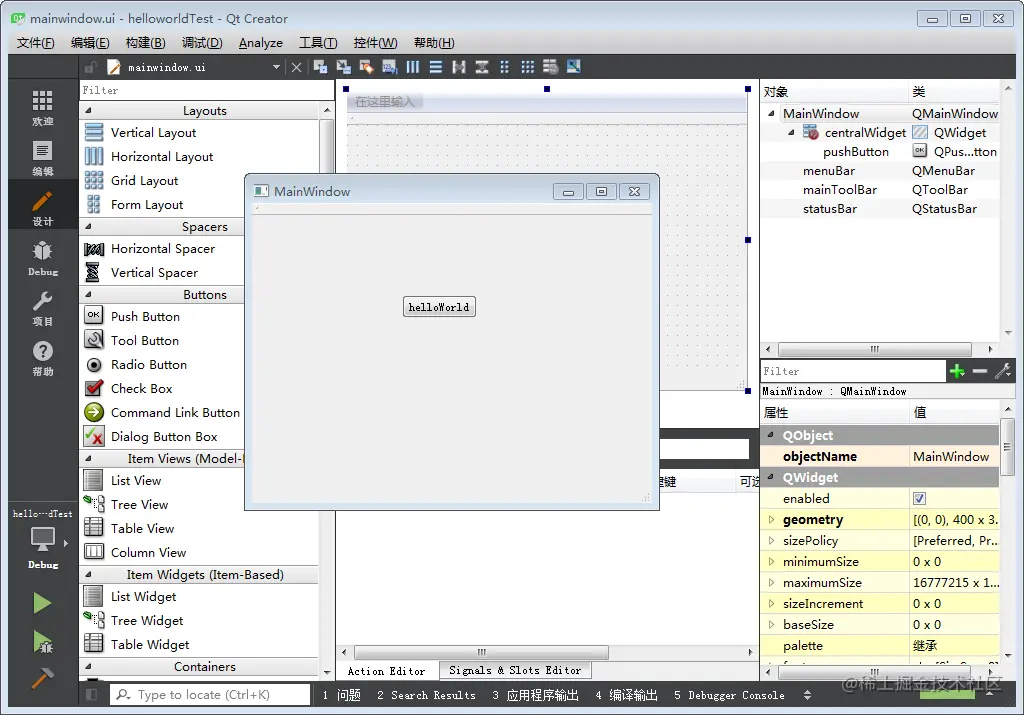Open the 构建(B) menu
Viewport: 1024px width, 715px height.
[x=145, y=43]
